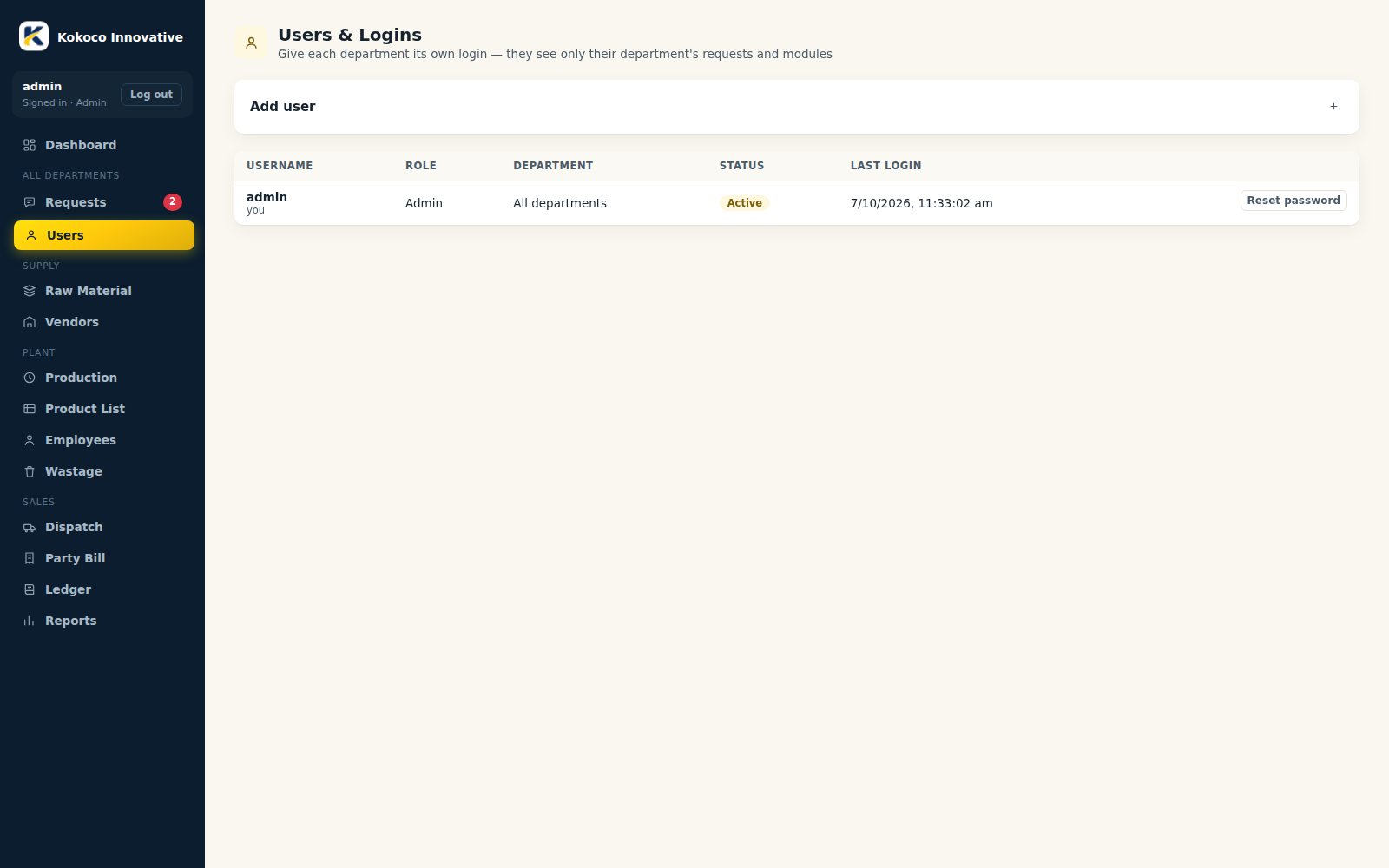
Task: Click the STATUS column header
Action: pyautogui.click(x=741, y=166)
